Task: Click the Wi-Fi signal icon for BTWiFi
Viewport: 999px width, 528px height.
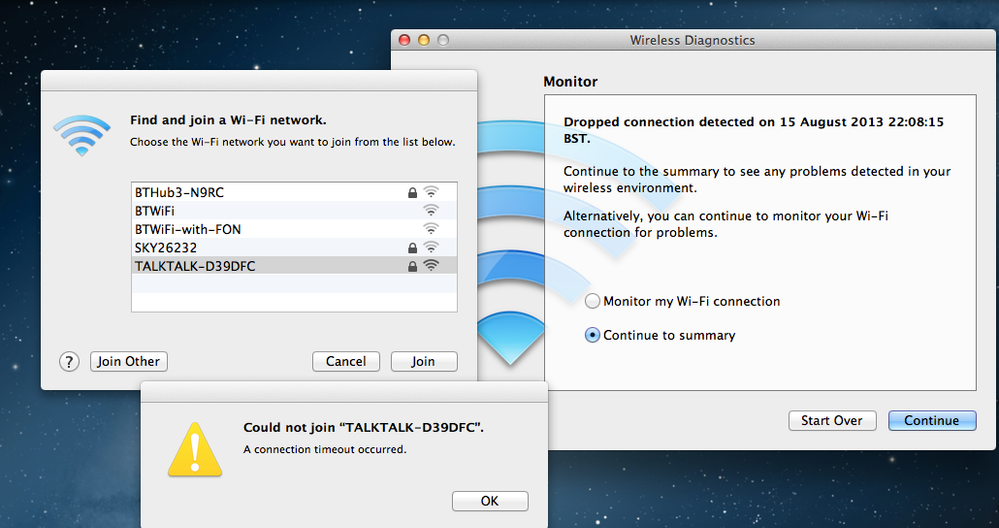Action: 431,211
